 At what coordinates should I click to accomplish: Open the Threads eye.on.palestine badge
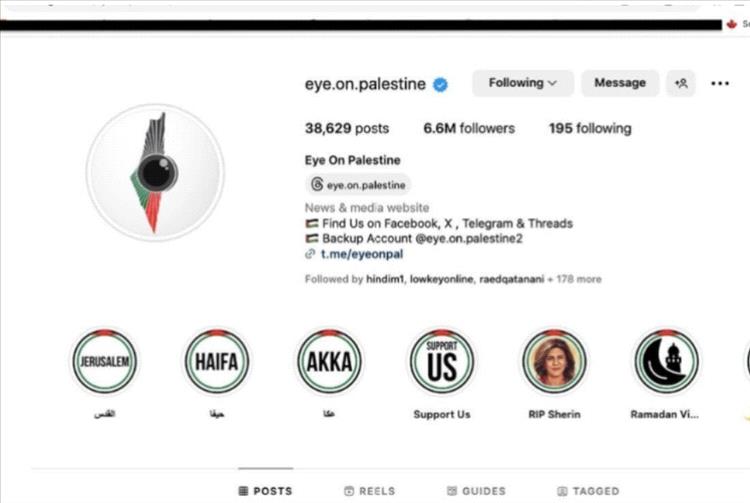[x=358, y=185]
